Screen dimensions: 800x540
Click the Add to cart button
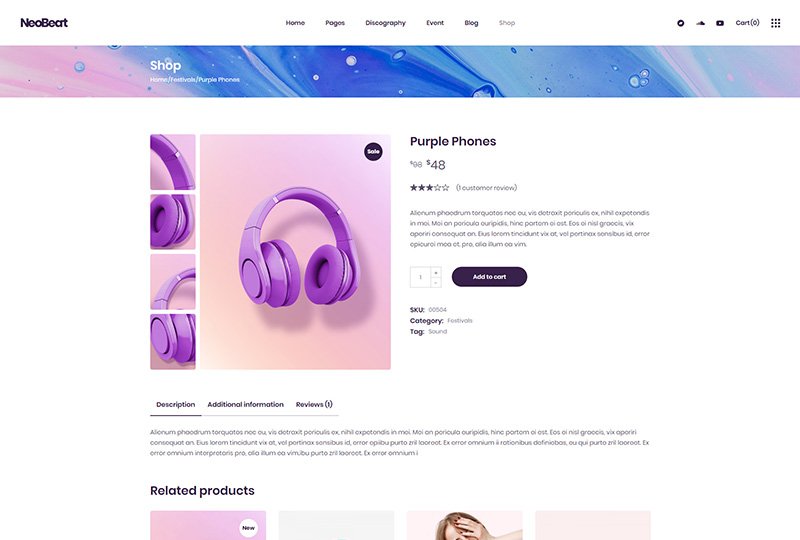tap(489, 277)
